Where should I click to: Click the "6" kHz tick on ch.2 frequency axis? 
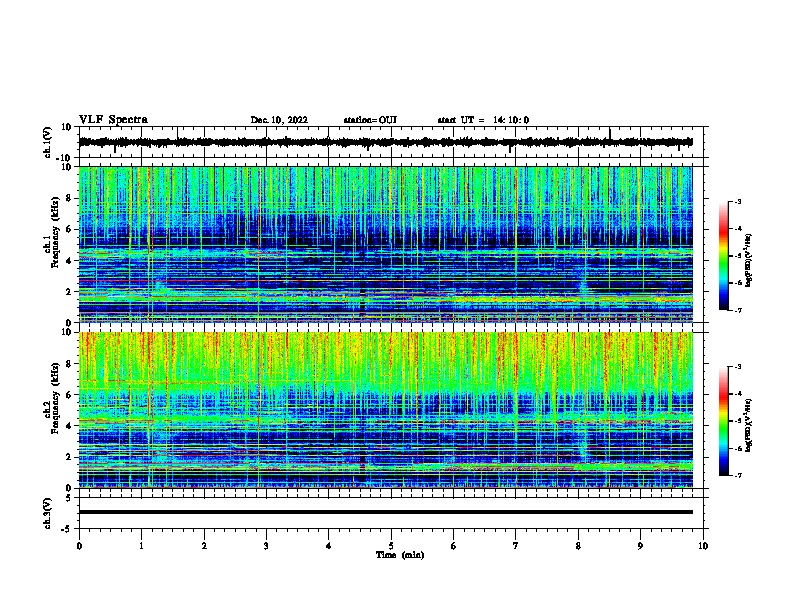point(70,395)
